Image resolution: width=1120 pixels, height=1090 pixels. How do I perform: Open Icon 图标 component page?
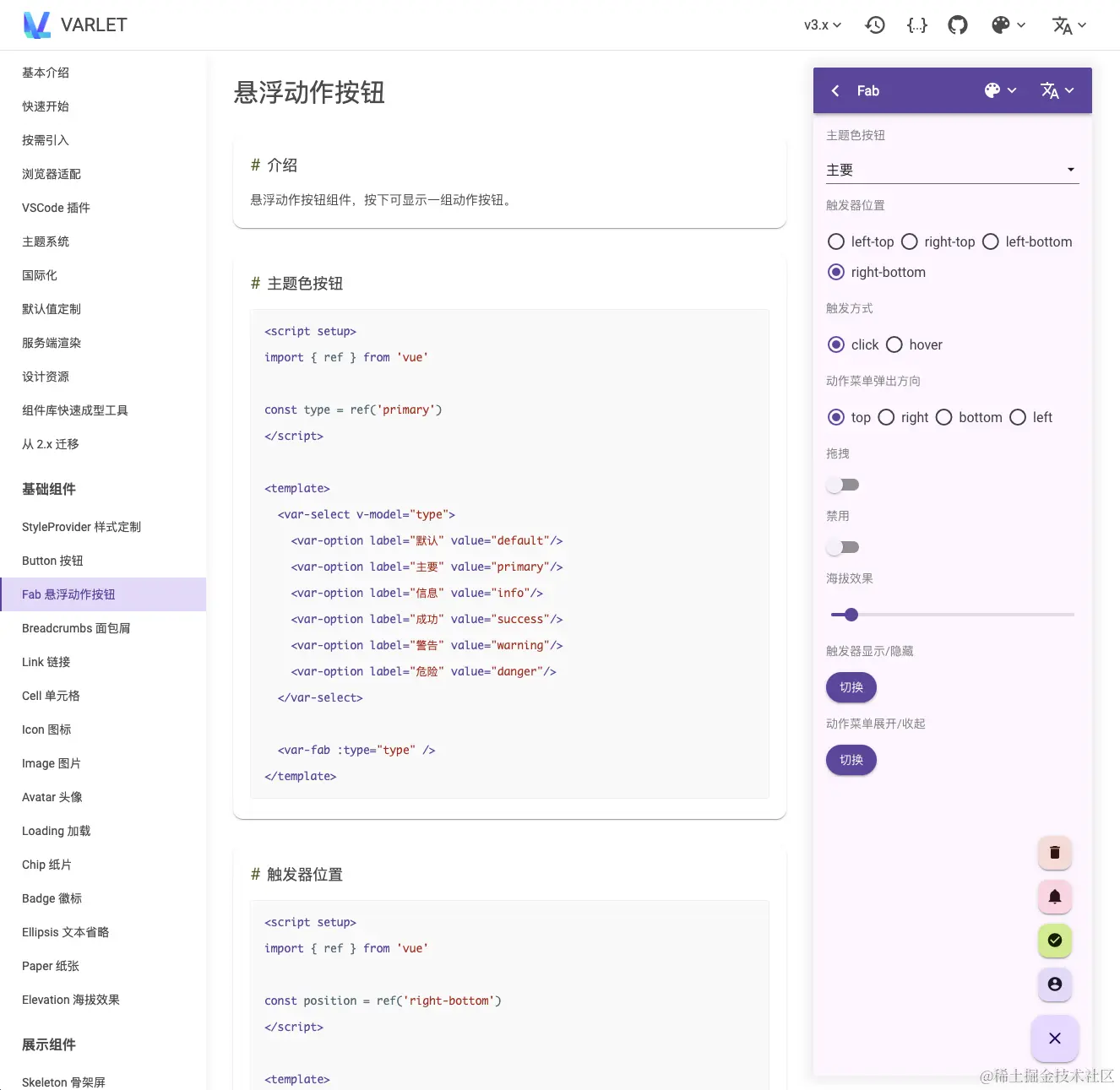pos(103,729)
